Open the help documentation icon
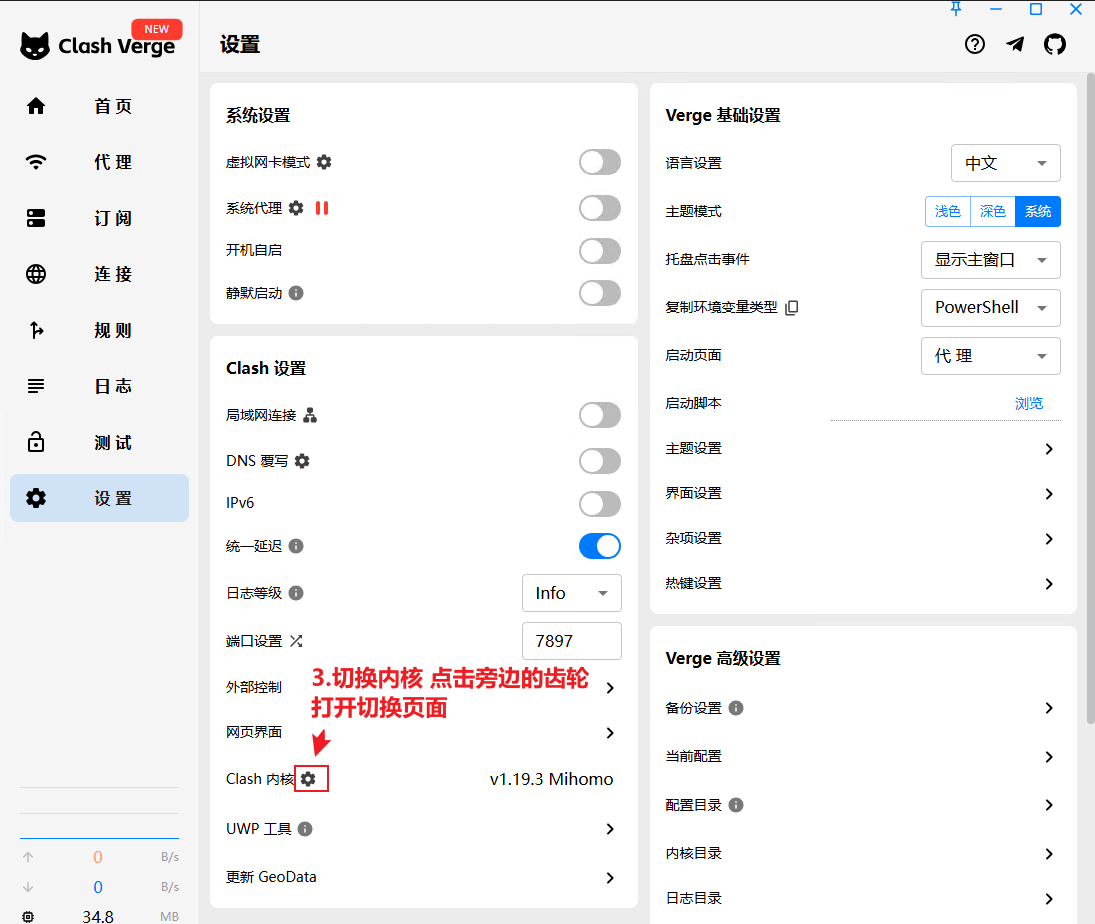The width and height of the screenshot is (1095, 924). tap(975, 44)
